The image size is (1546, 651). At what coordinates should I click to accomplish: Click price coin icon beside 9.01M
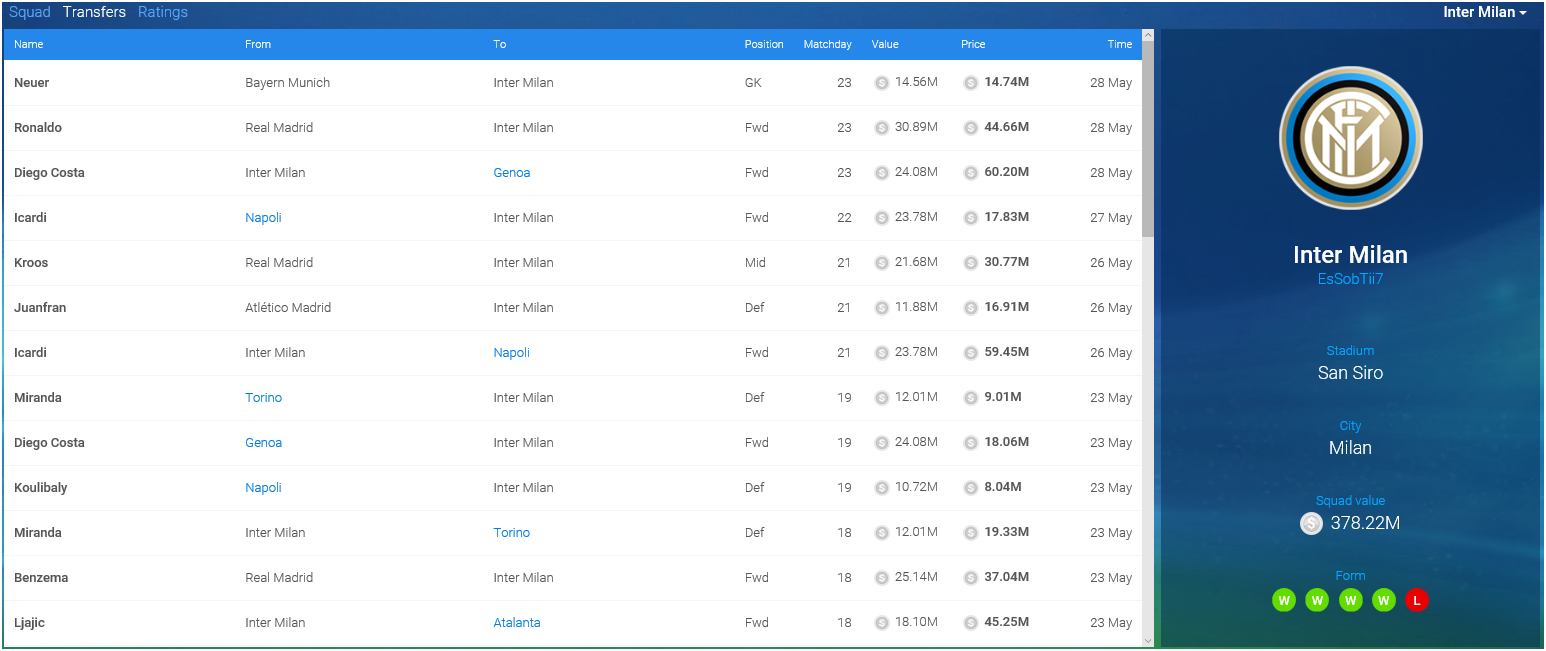coord(970,398)
